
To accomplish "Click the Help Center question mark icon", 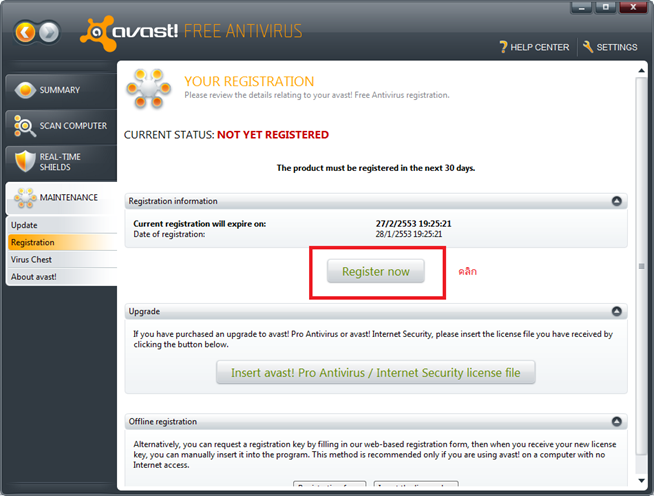I will point(504,47).
